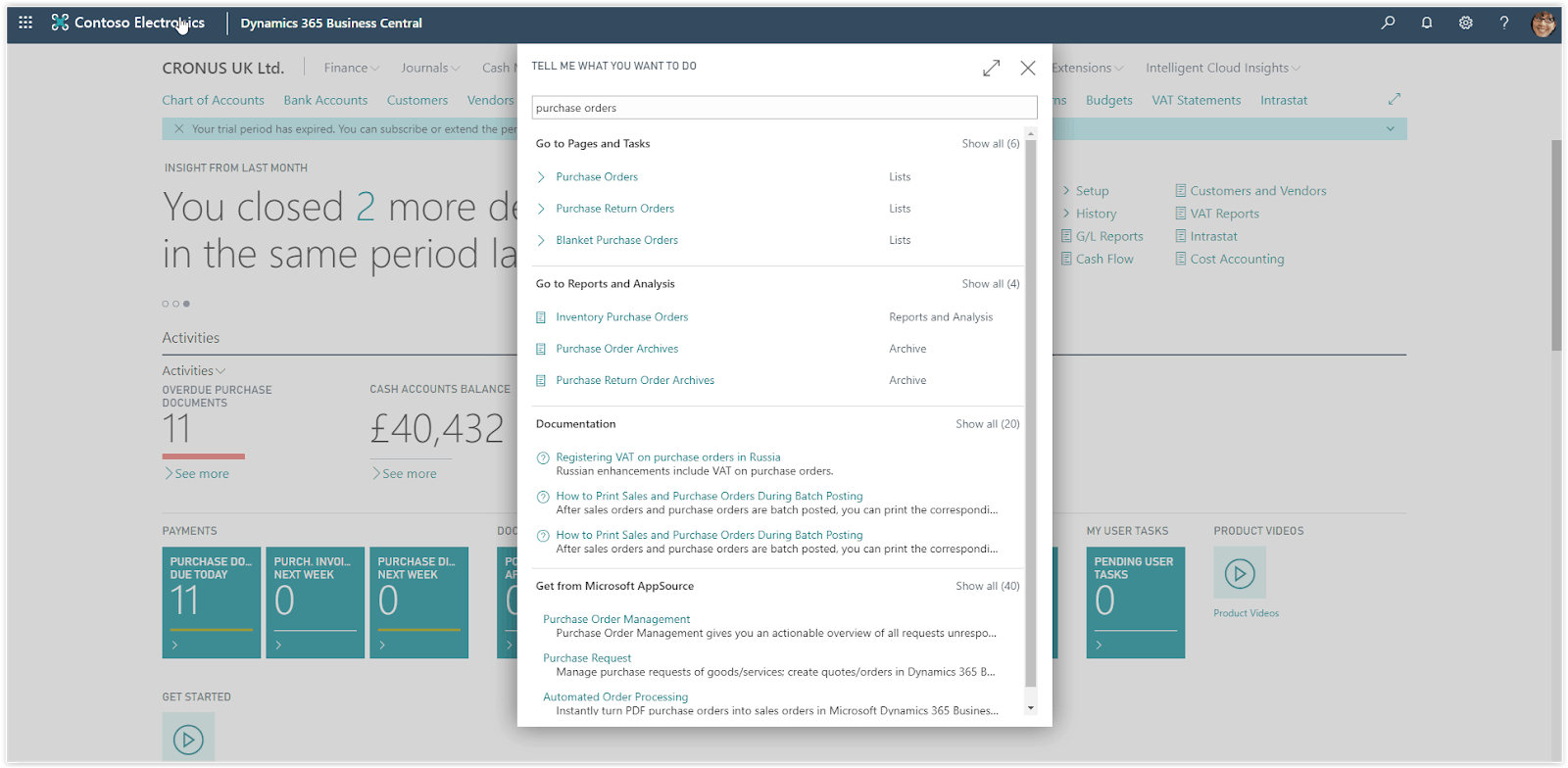Click the help question mark icon

click(x=1504, y=23)
